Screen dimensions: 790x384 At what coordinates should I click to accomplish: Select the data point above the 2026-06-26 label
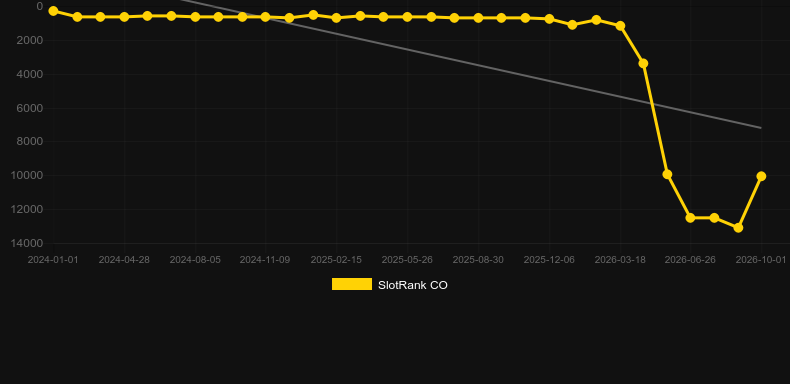coord(690,218)
